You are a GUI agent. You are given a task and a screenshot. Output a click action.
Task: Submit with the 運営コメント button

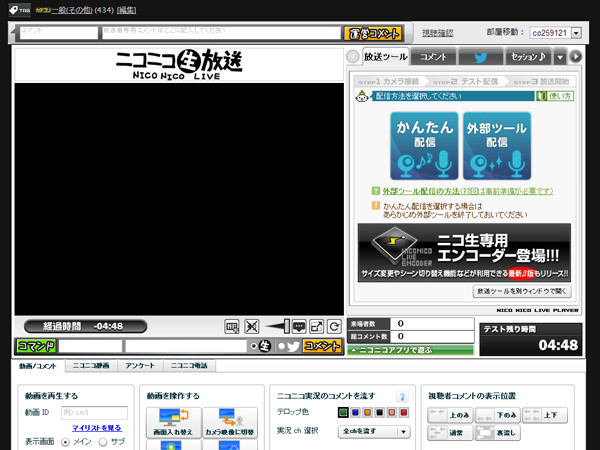(x=373, y=34)
